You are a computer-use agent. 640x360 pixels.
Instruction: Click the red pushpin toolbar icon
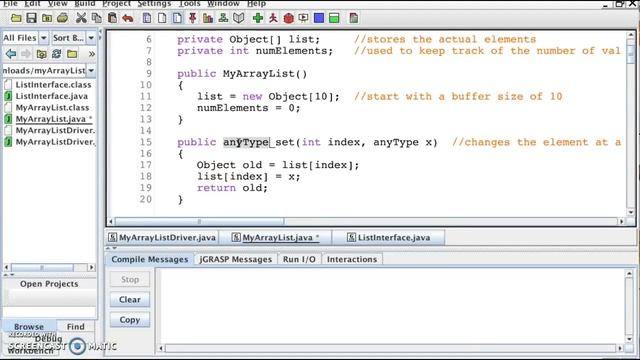(192, 18)
